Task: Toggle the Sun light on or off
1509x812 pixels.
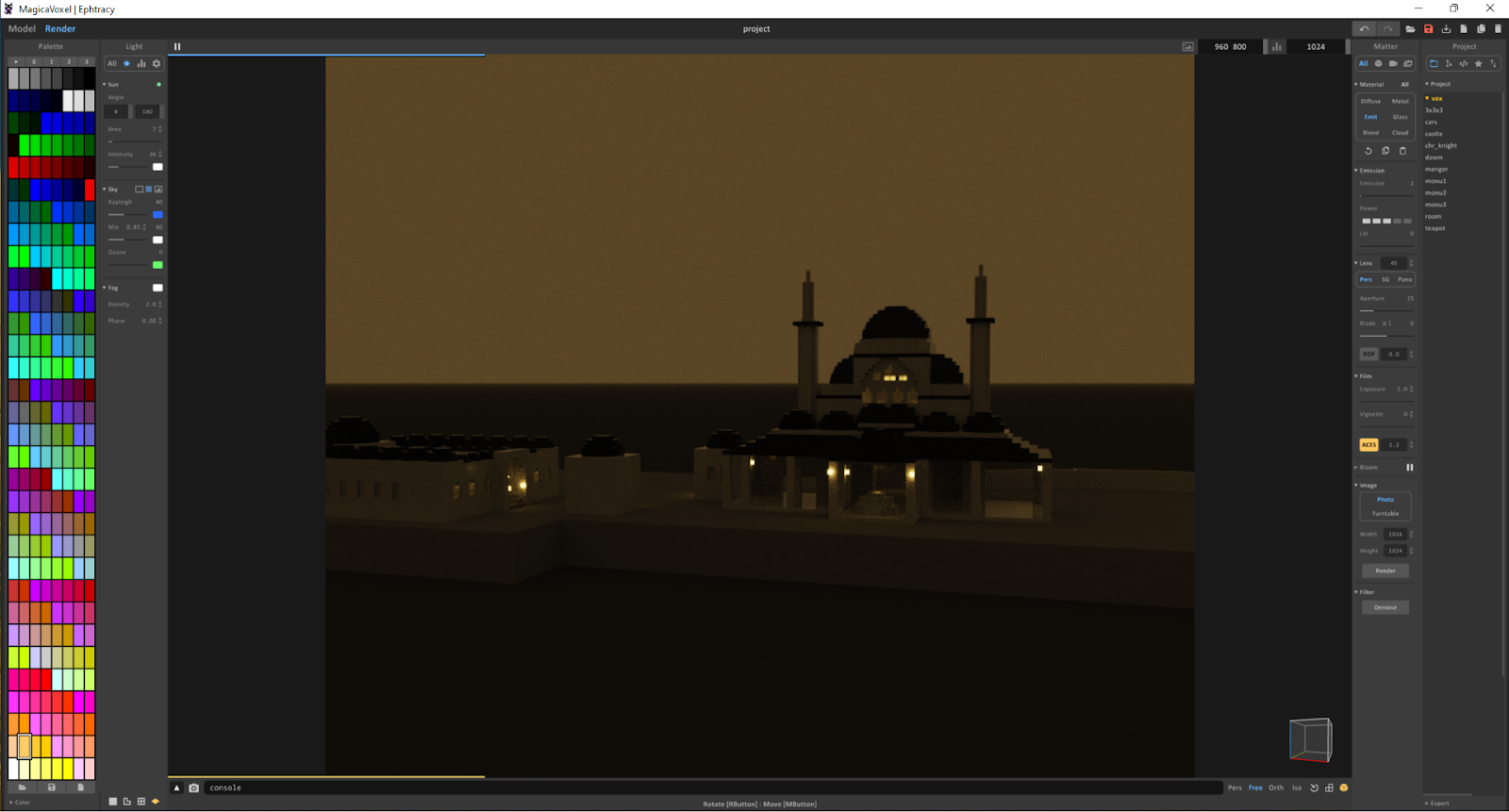Action: click(158, 85)
